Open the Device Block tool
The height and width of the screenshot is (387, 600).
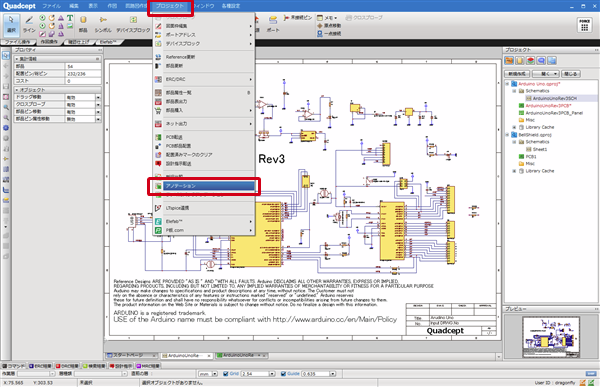pos(133,24)
